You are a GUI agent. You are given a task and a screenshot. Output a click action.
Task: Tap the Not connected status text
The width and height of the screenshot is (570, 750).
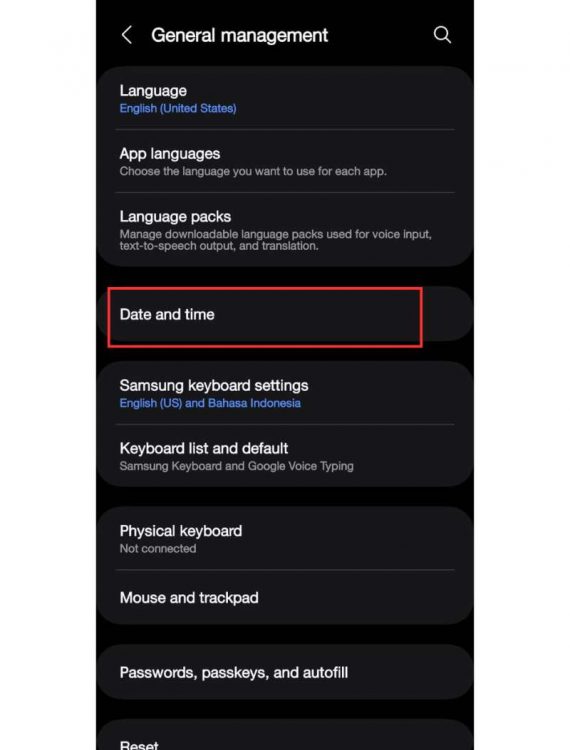click(x=158, y=549)
